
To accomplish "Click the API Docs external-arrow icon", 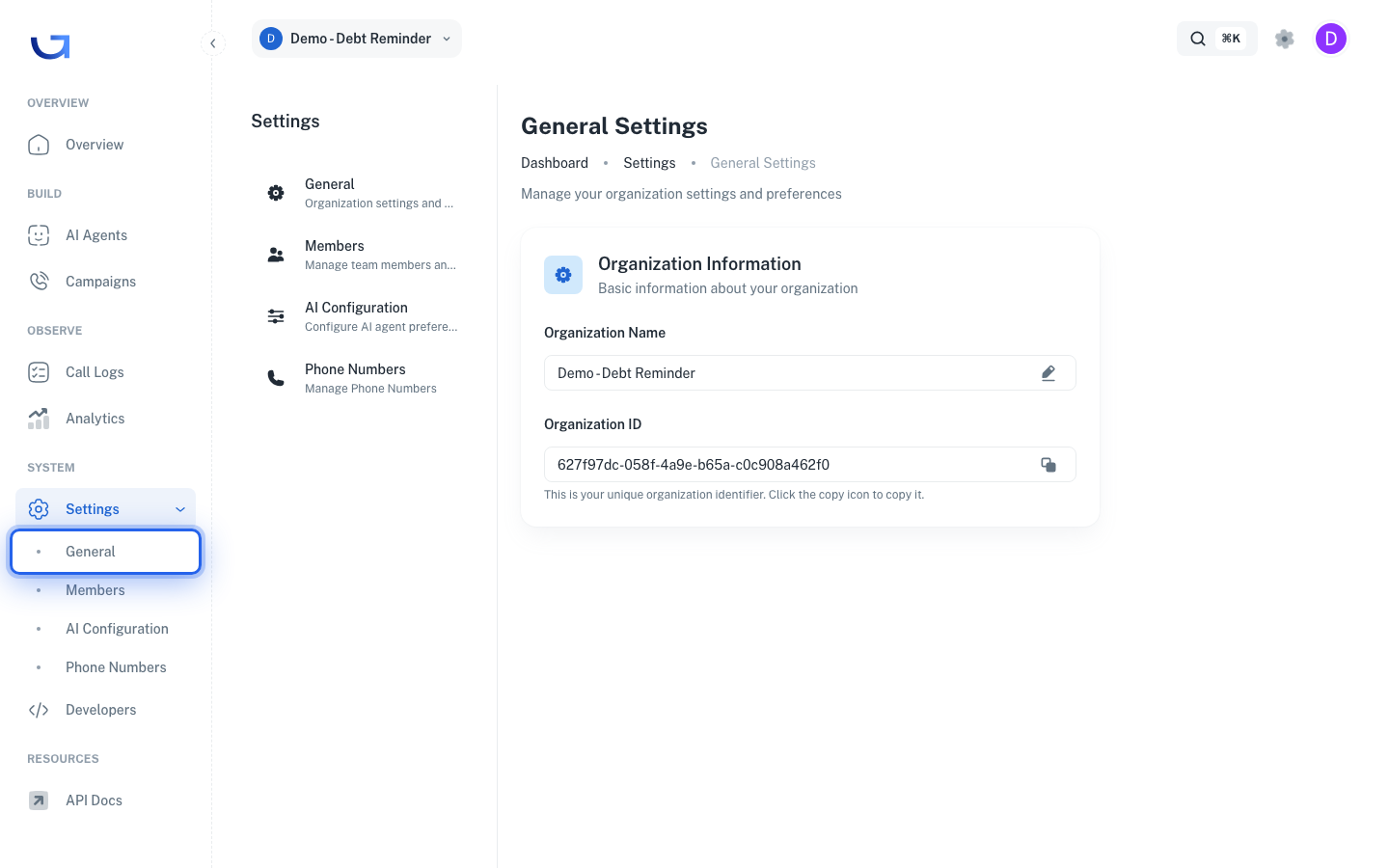I will pyautogui.click(x=39, y=800).
